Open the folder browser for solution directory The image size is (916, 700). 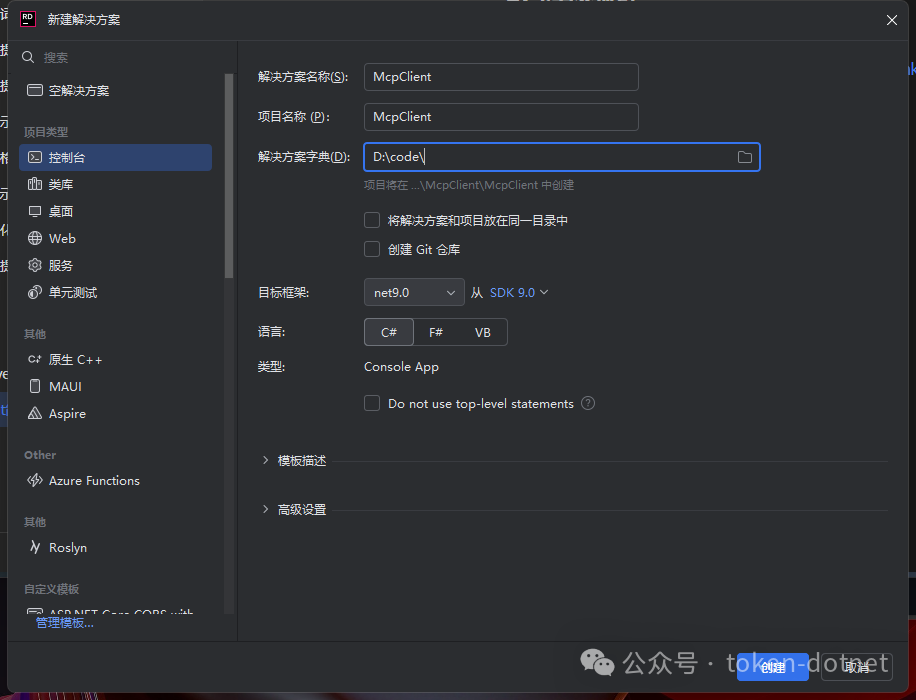pos(744,156)
